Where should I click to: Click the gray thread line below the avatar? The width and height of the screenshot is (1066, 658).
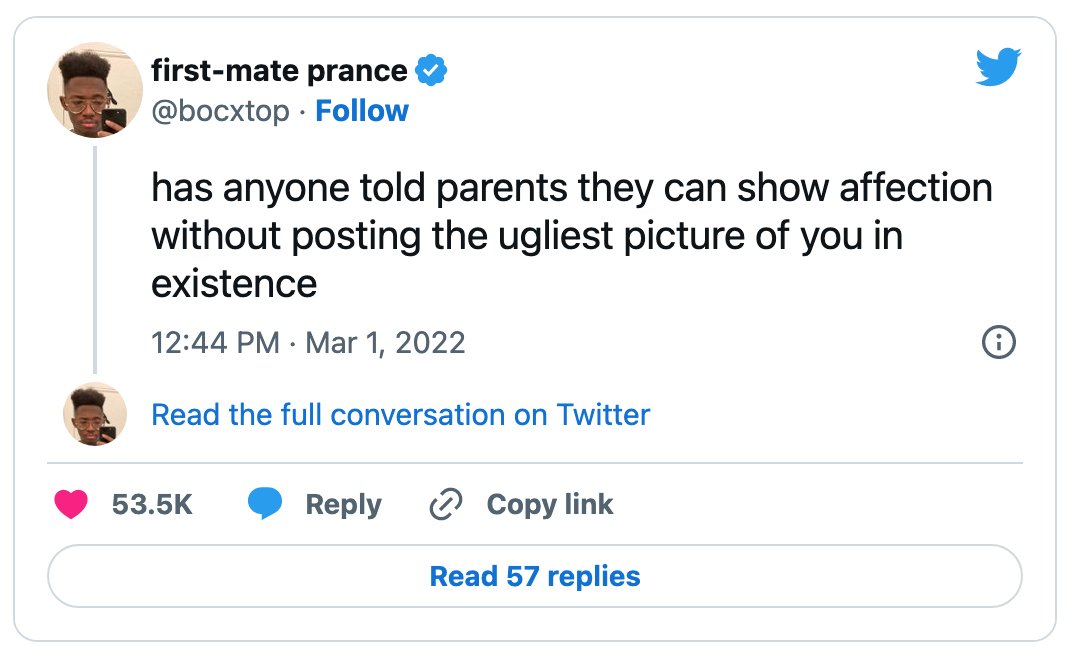(x=95, y=260)
